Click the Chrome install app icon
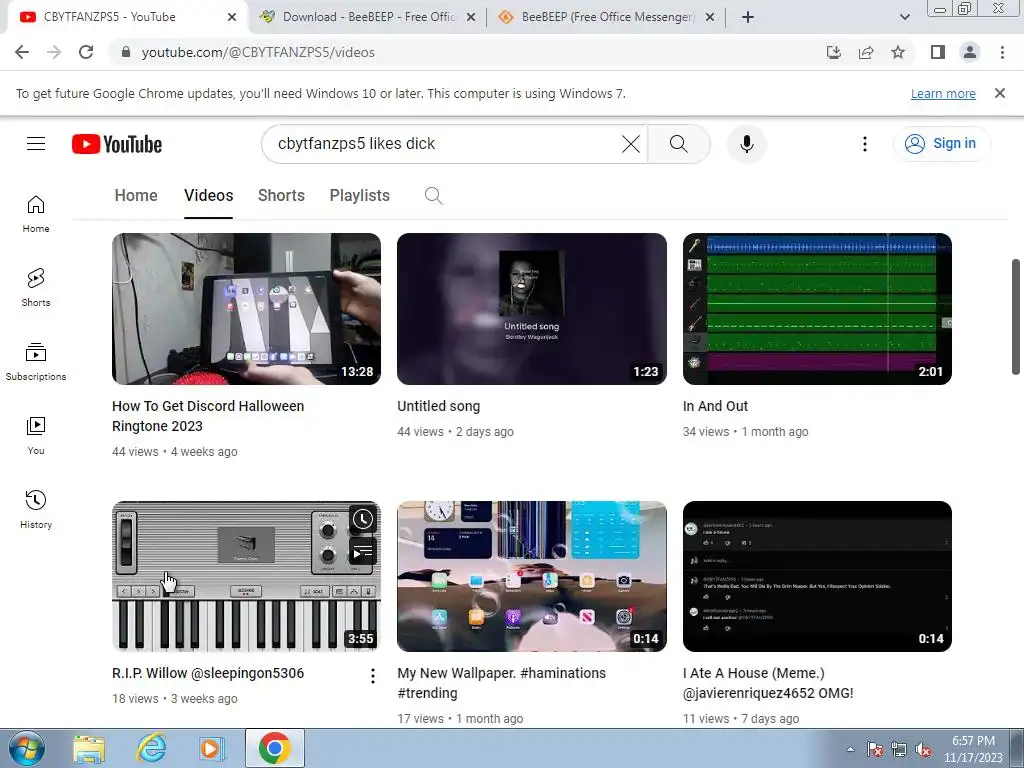 834,52
